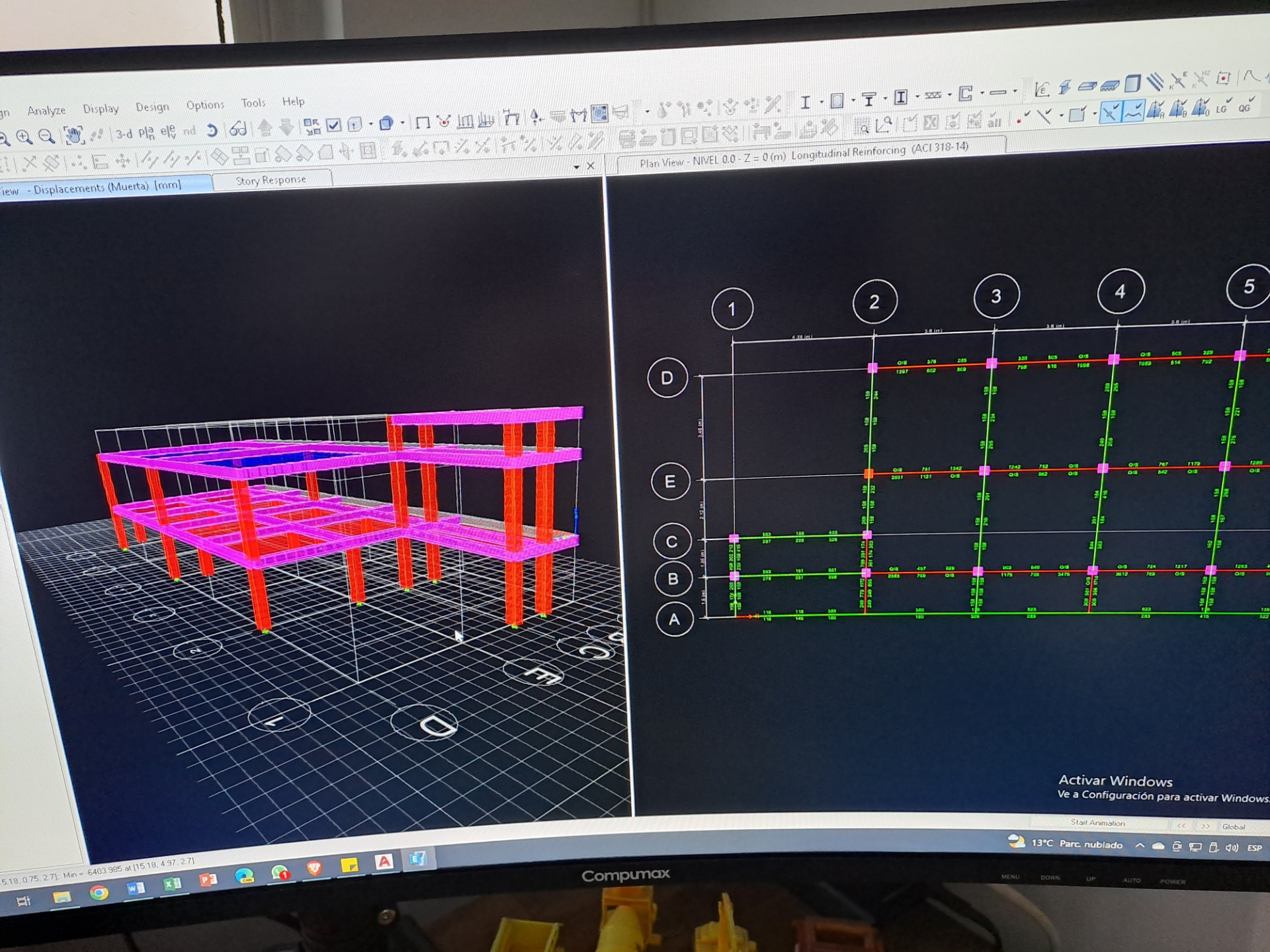Expand the window list arrow above 3D view
This screenshot has width=1270, height=952.
(577, 167)
